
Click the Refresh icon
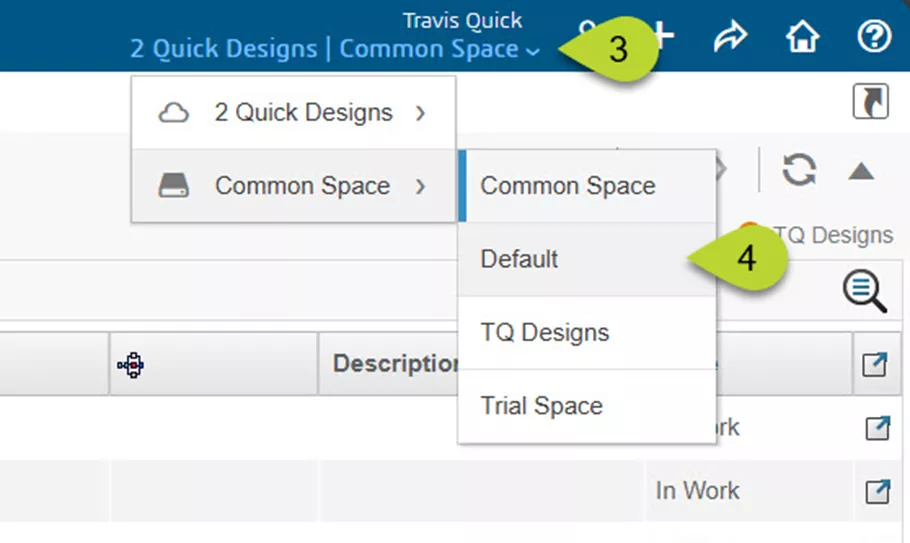click(x=799, y=170)
